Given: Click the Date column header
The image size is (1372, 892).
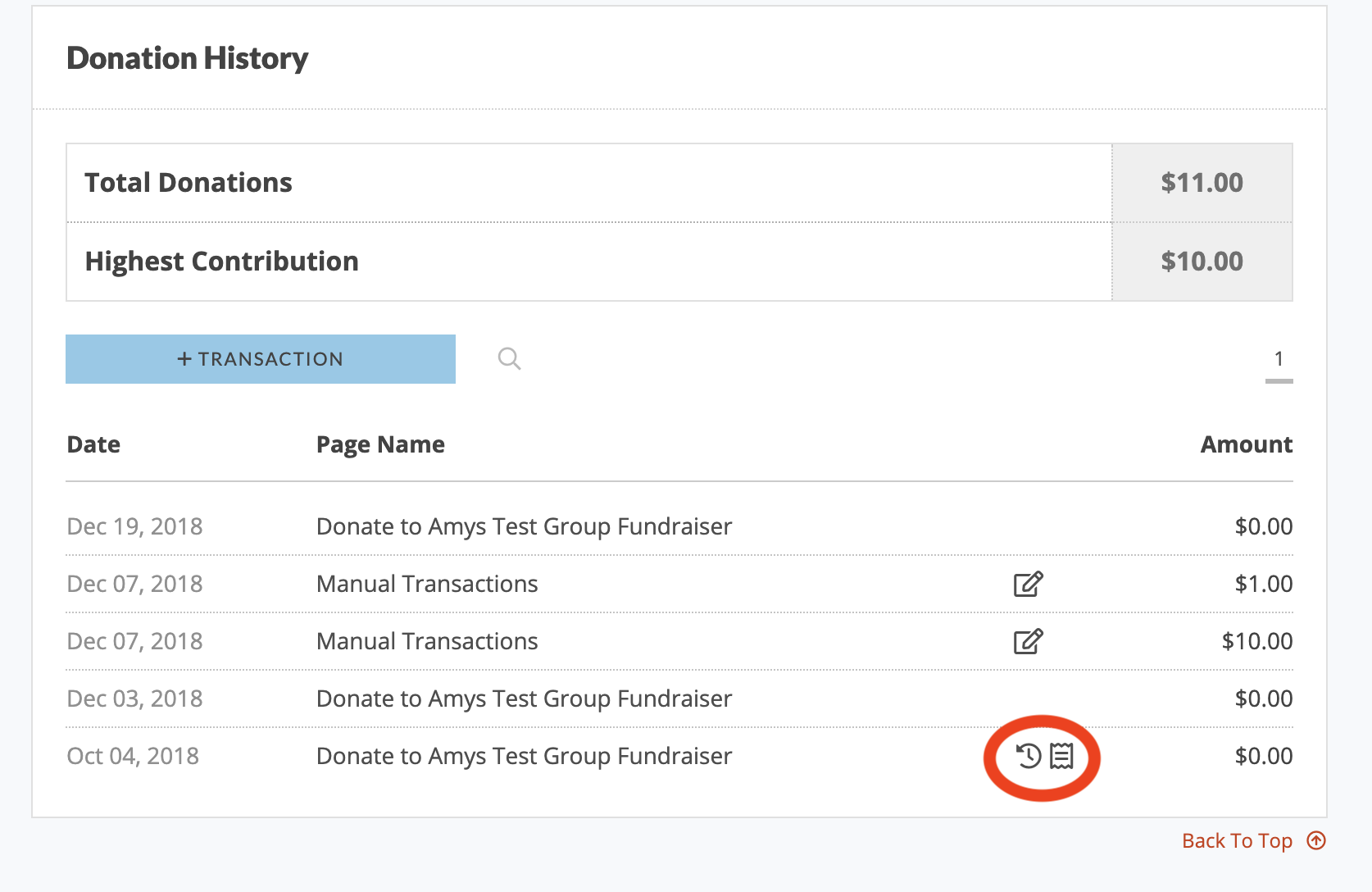Looking at the screenshot, I should point(93,444).
